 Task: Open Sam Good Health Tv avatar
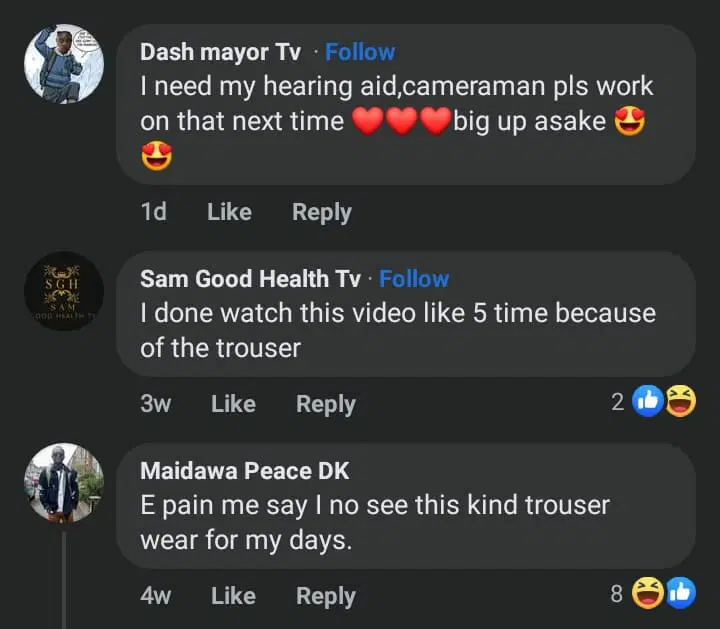pyautogui.click(x=64, y=291)
